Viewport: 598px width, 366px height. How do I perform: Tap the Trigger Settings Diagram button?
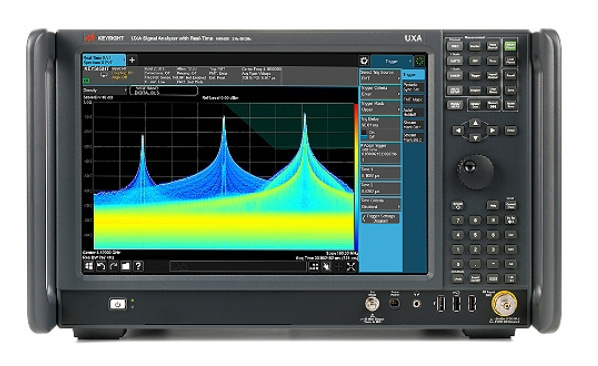pyautogui.click(x=380, y=218)
